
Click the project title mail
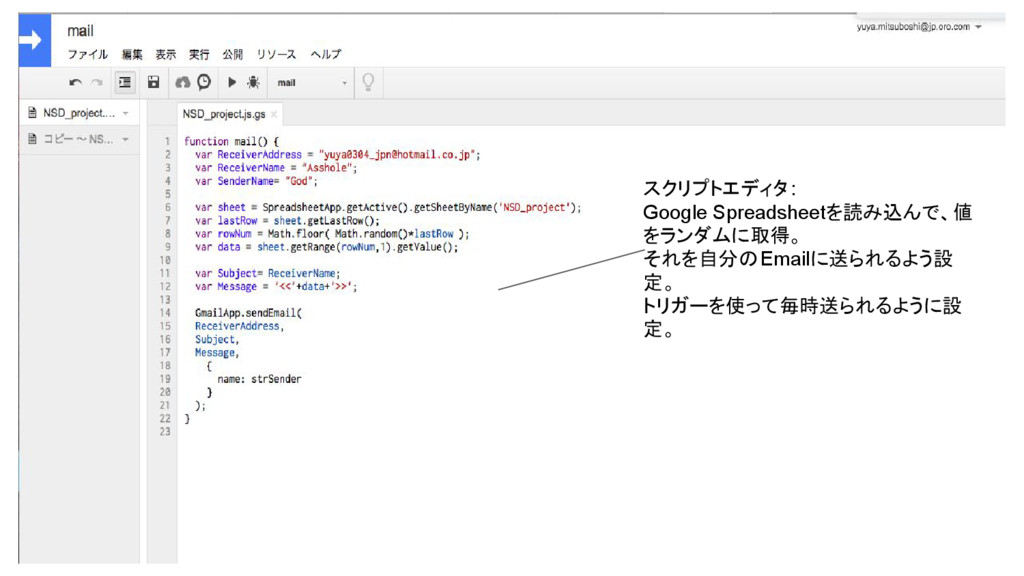tap(80, 31)
